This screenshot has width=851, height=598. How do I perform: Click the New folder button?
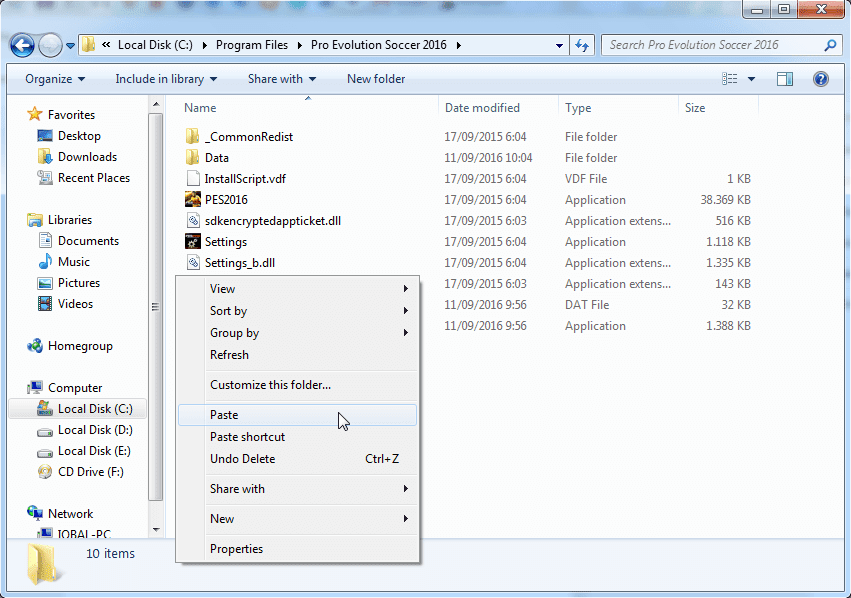(376, 79)
